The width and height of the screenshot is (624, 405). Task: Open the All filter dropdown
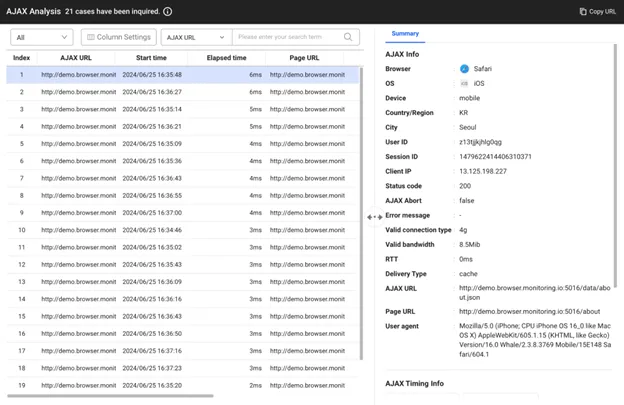[x=42, y=37]
